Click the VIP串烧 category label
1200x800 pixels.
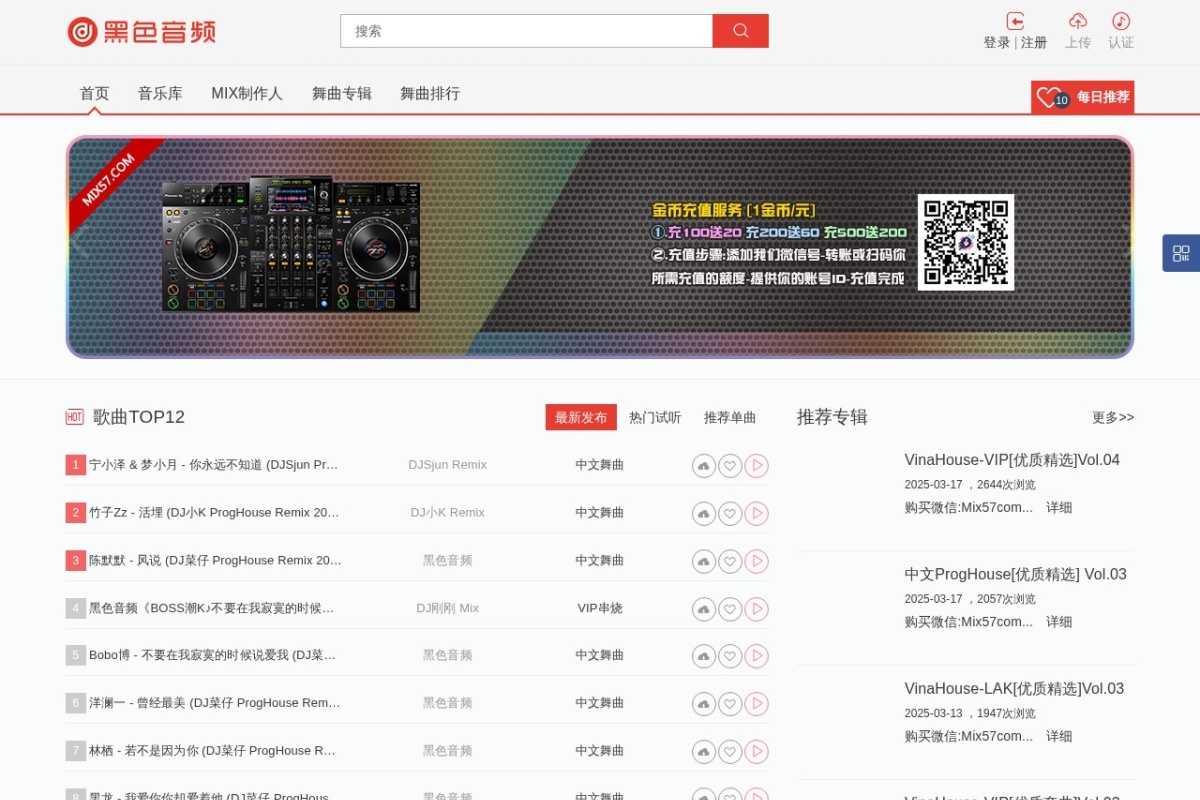(600, 608)
